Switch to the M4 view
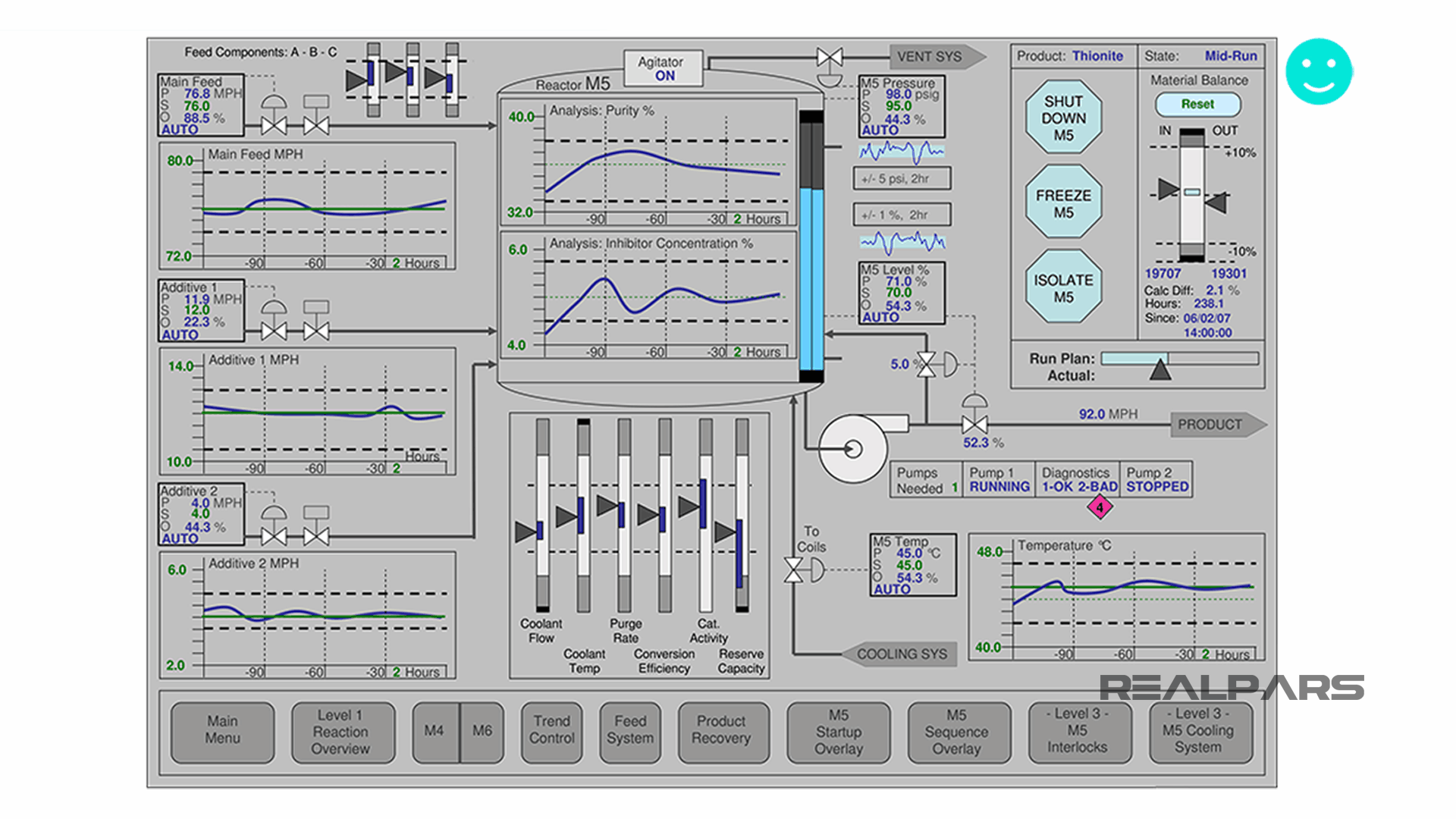 (436, 732)
